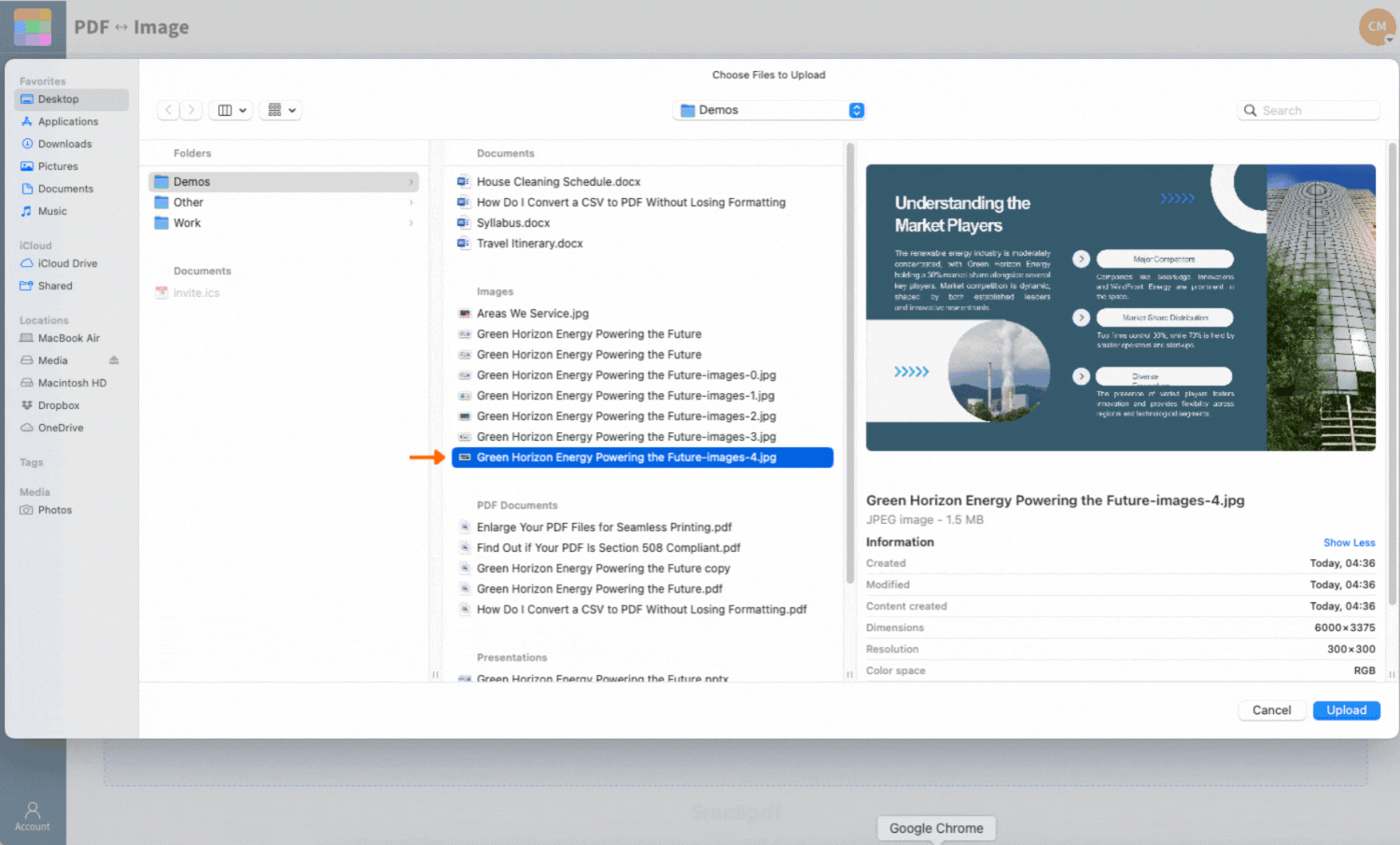Click the Areas We Service.jpg file icon

(x=464, y=314)
